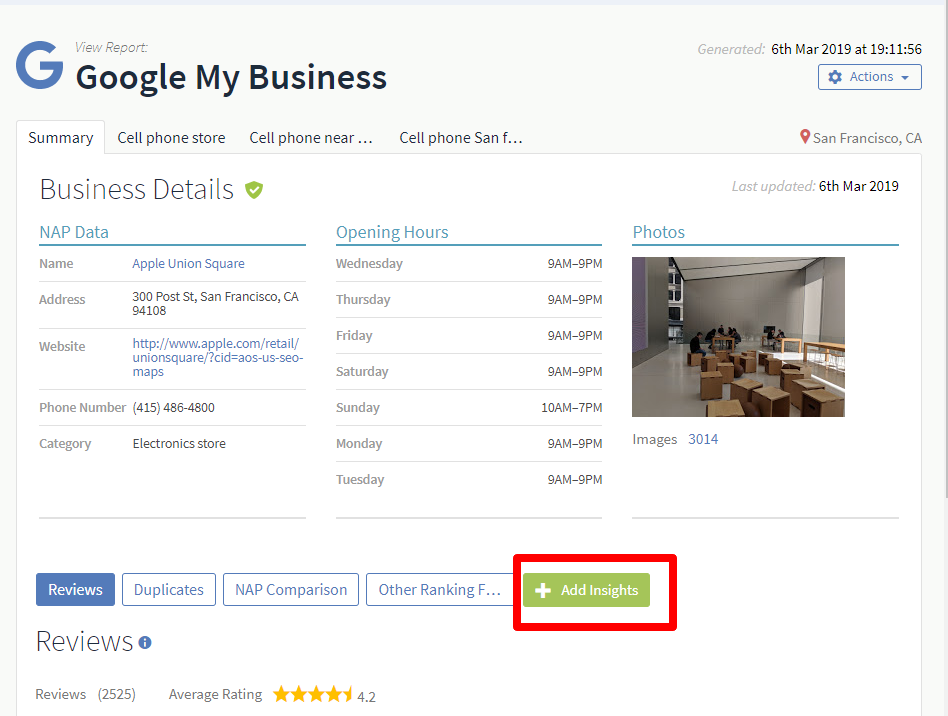Click the Monday opening hours row
The width and height of the screenshot is (948, 716).
point(469,444)
